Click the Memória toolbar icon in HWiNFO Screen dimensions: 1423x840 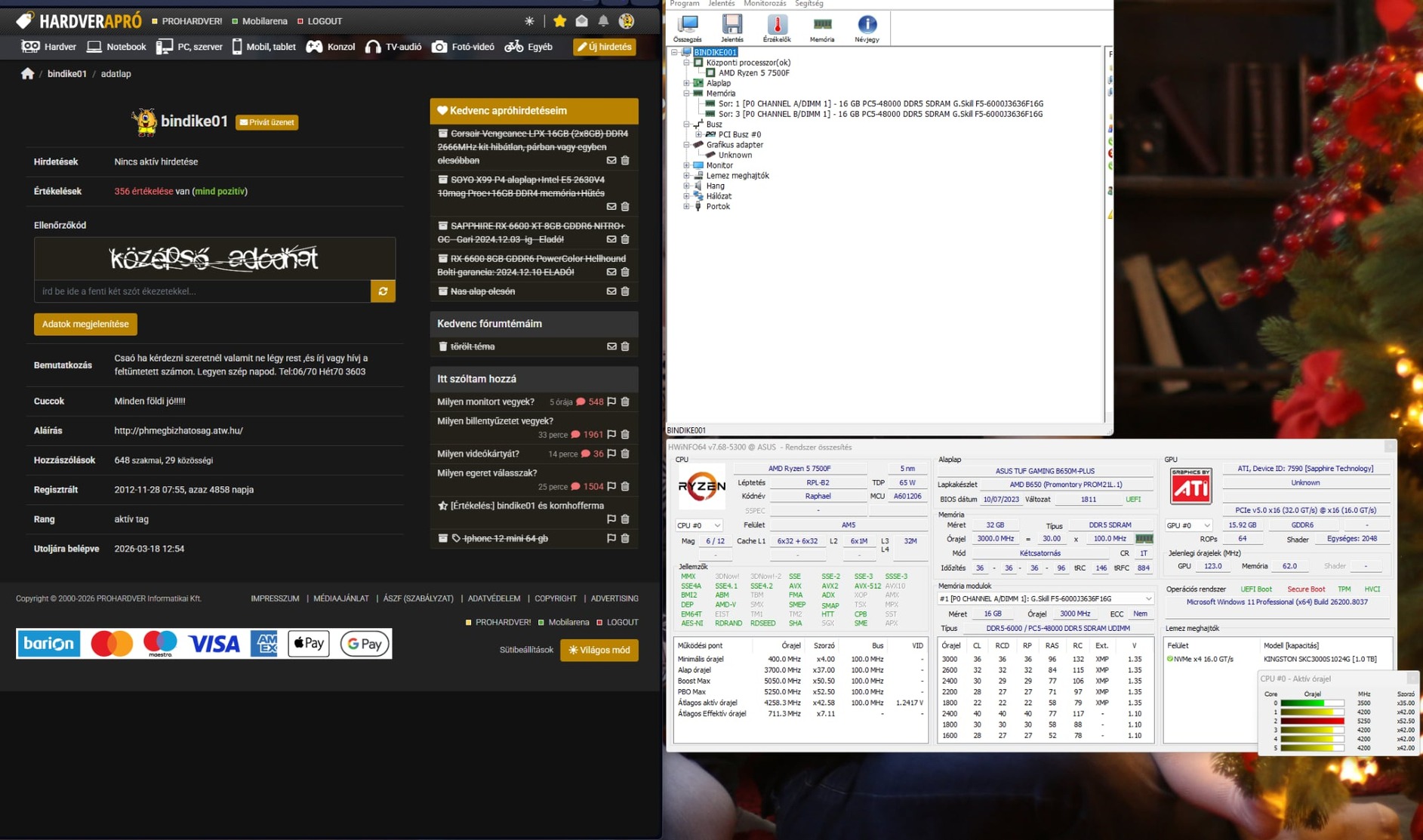(822, 28)
